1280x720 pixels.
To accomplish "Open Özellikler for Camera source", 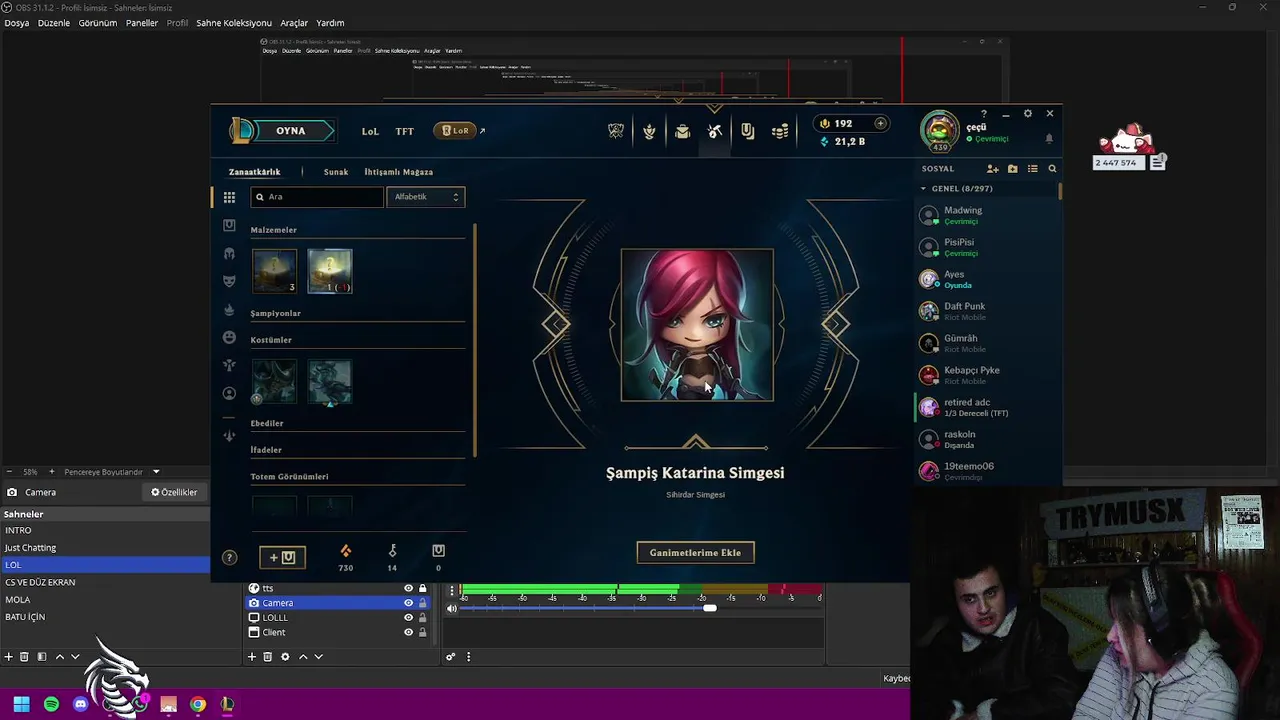I will (x=174, y=492).
